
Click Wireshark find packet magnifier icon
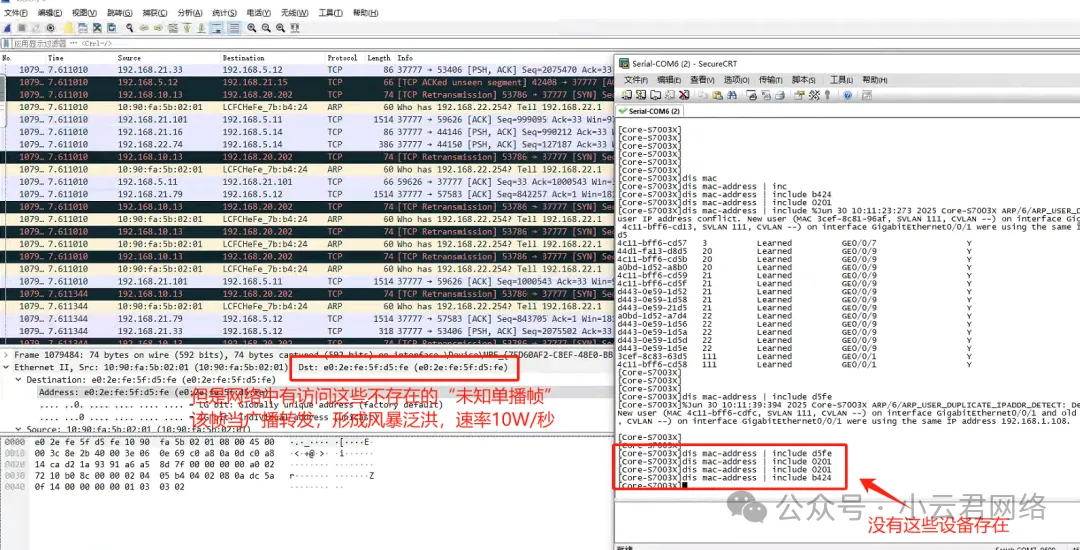click(129, 28)
